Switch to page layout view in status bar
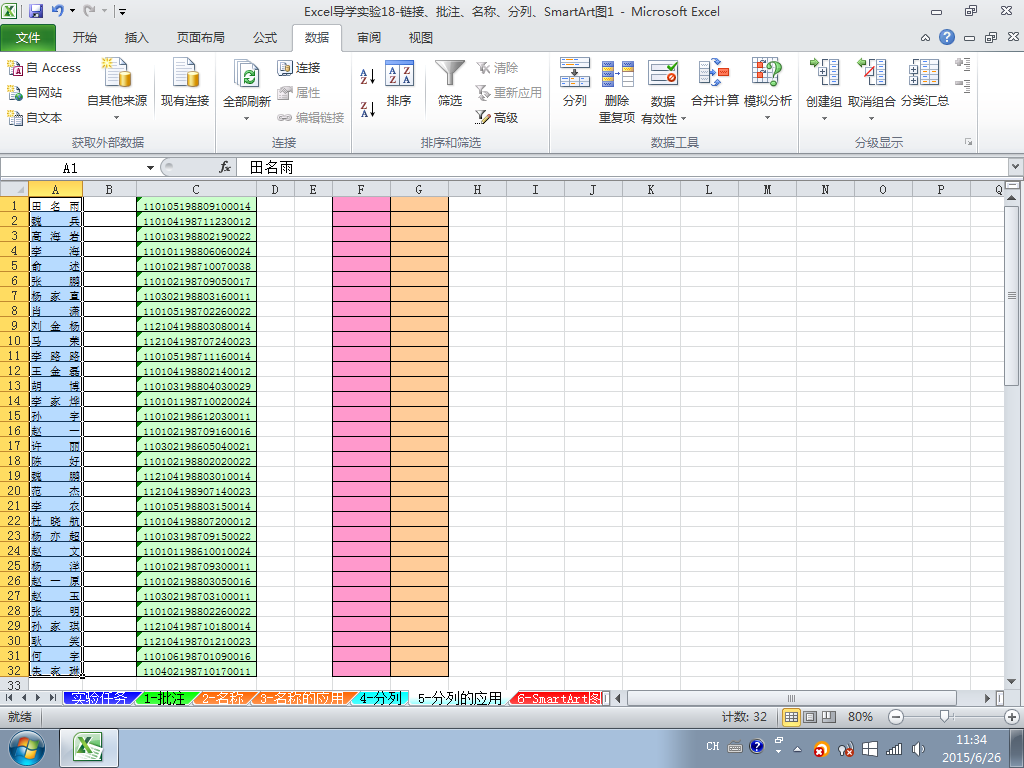The image size is (1024, 768). pos(810,717)
